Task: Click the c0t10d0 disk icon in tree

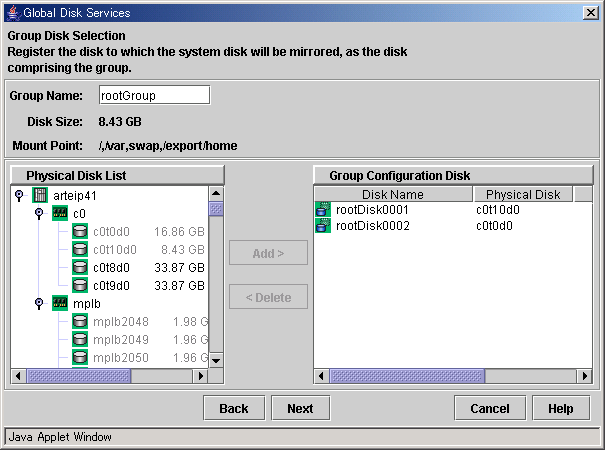Action: click(x=80, y=249)
